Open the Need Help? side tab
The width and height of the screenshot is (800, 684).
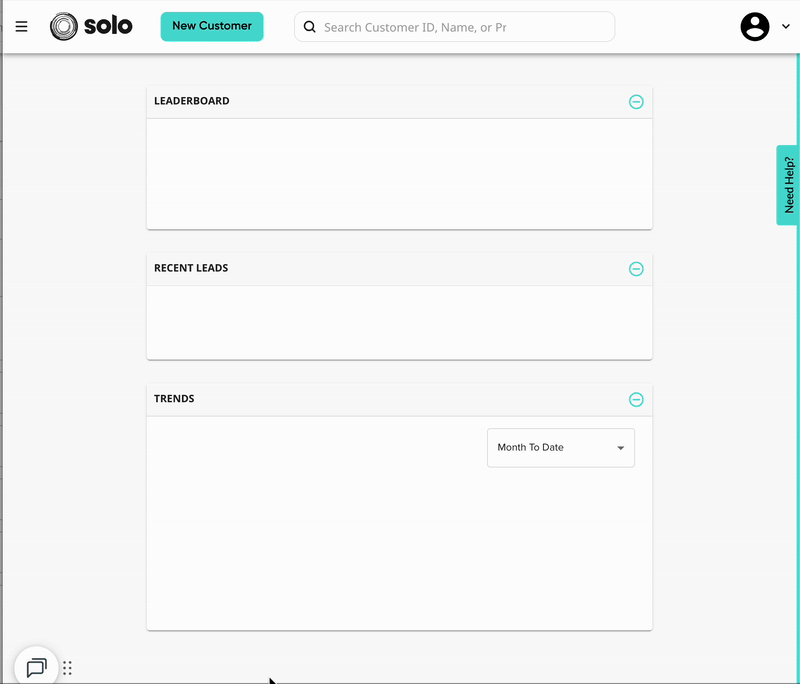coord(788,185)
